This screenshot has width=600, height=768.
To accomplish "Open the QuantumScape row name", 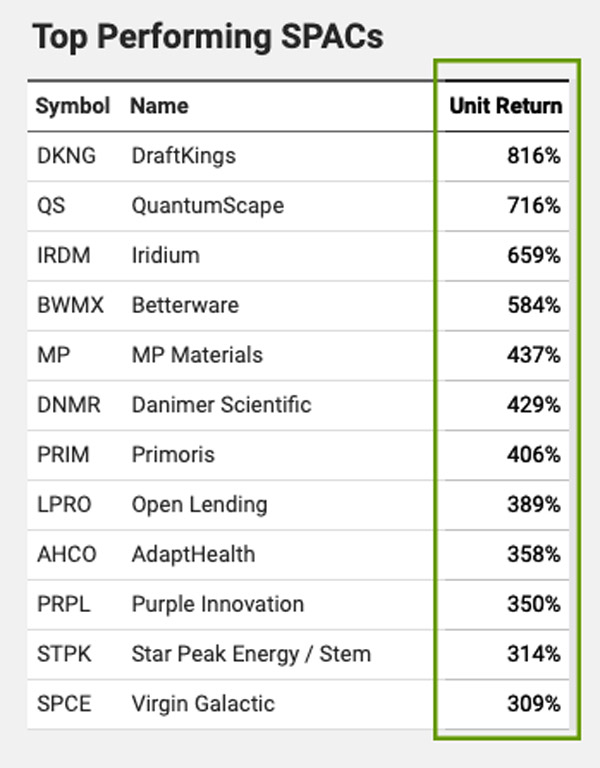I will [207, 205].
